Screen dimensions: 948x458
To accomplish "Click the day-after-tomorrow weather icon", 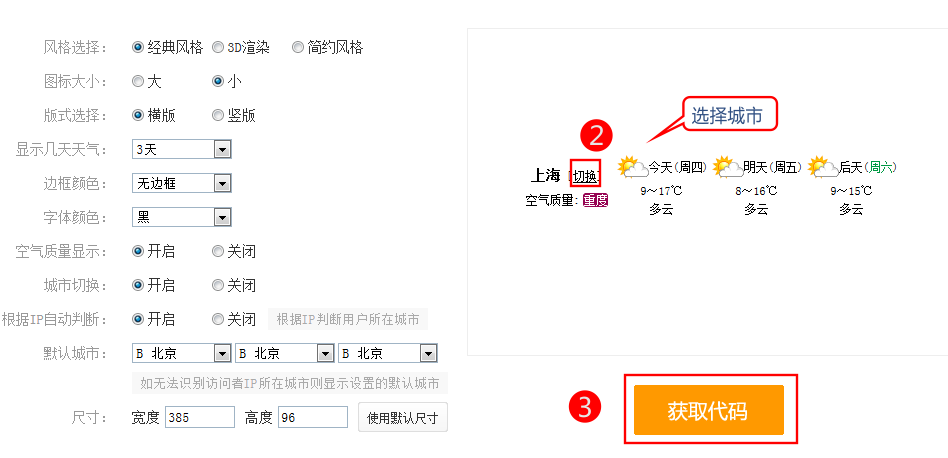I will pos(822,167).
